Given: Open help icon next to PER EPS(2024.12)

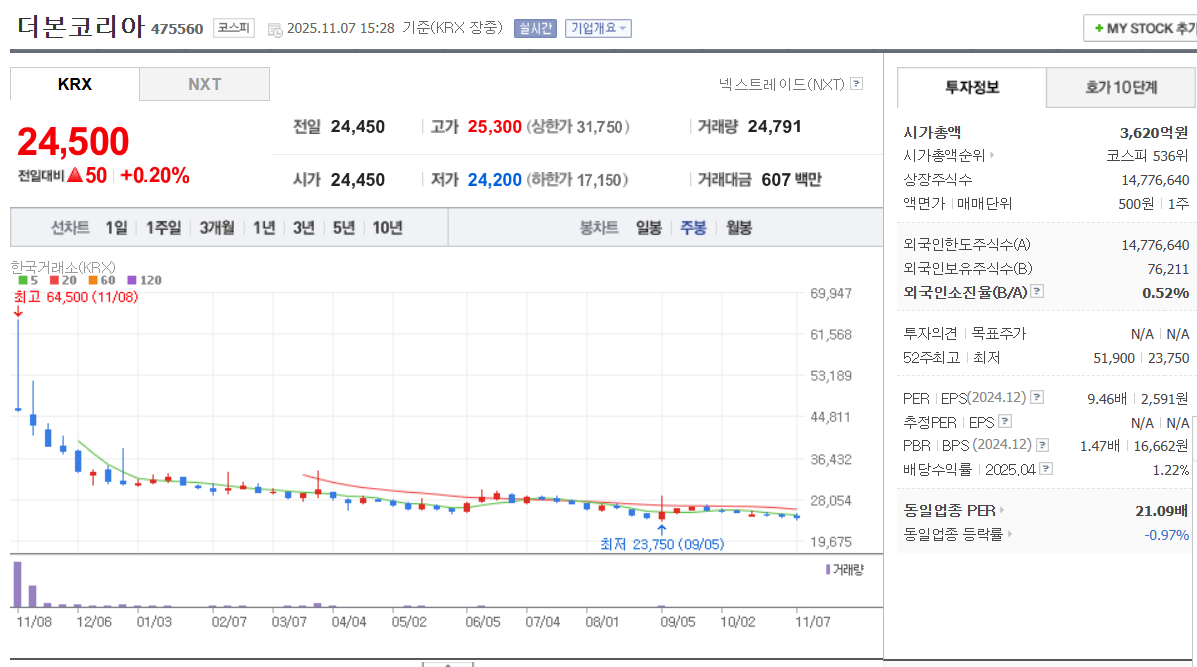Looking at the screenshot, I should click(x=1037, y=397).
